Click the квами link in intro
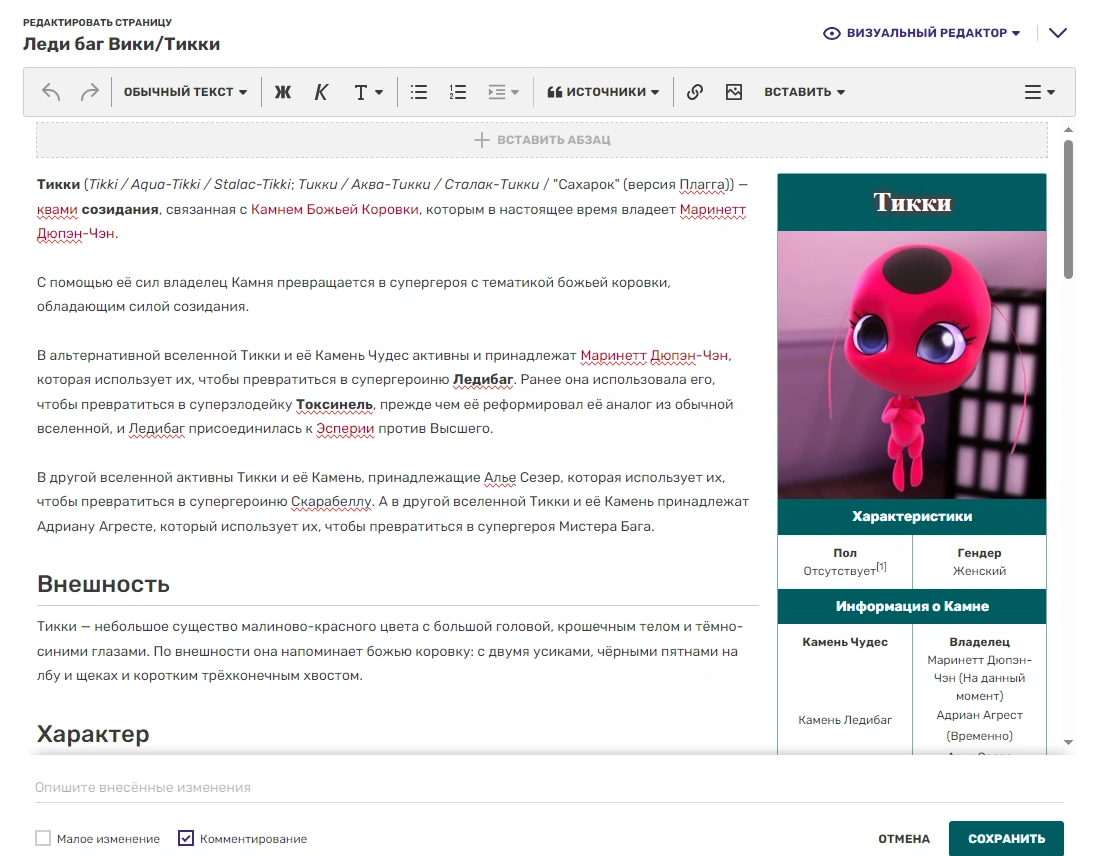The image size is (1099, 856). tap(57, 210)
